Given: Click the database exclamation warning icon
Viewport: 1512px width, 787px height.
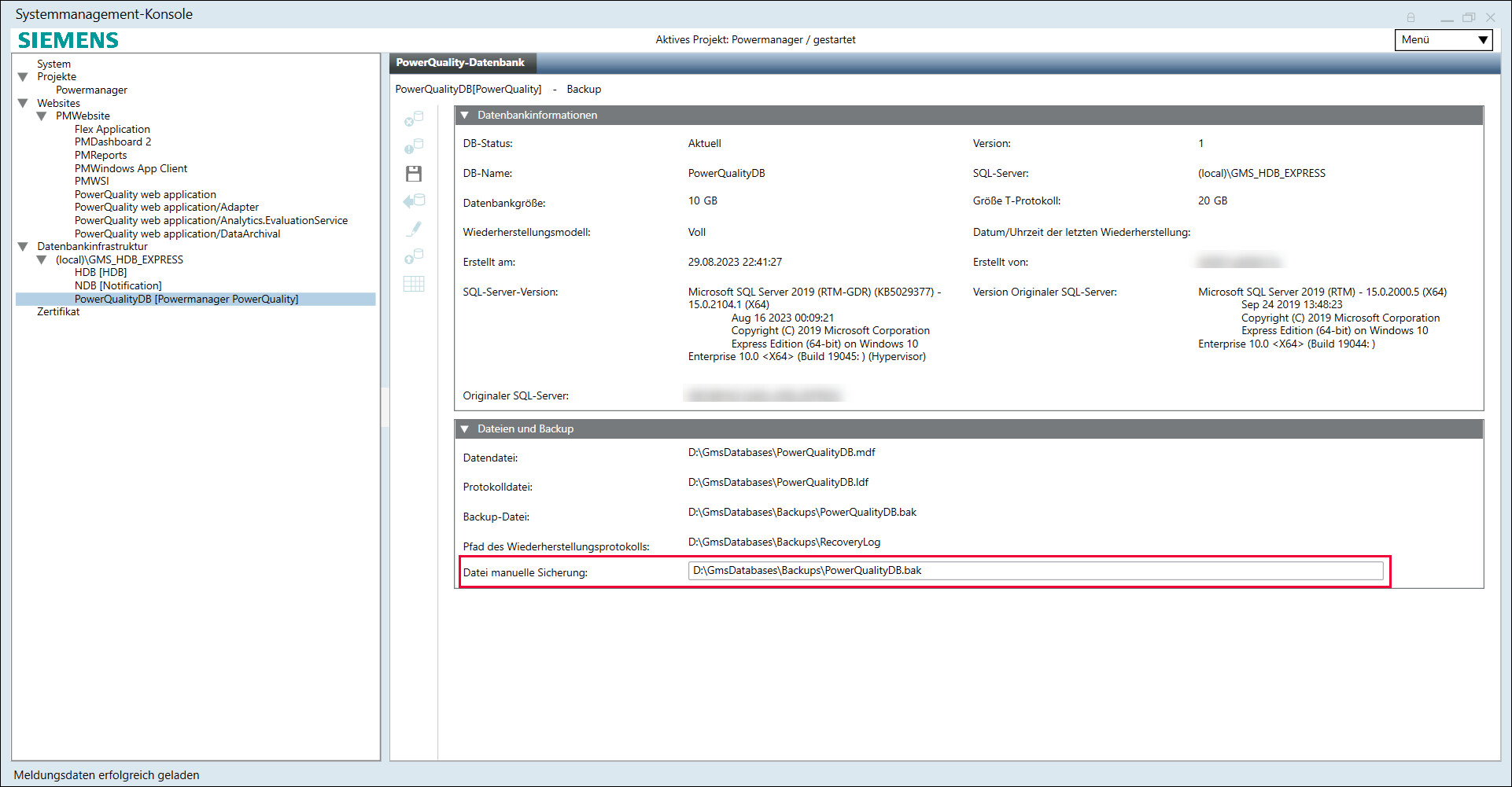Looking at the screenshot, I should click(414, 146).
